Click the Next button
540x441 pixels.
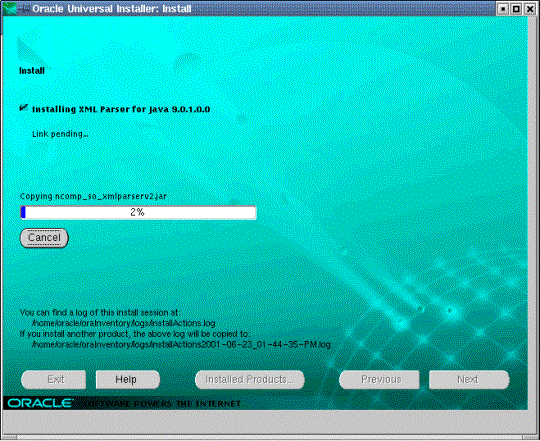coord(469,380)
